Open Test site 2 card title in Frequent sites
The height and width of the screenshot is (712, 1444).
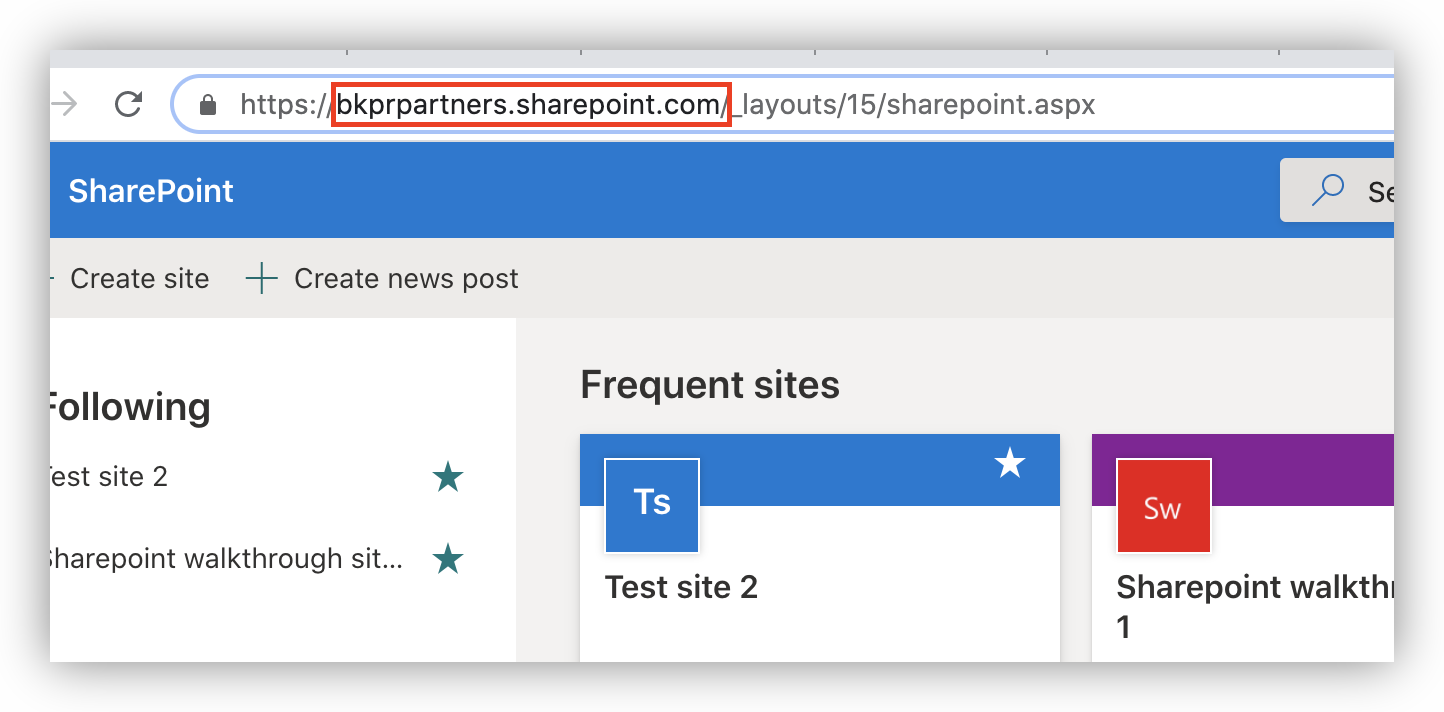(681, 587)
